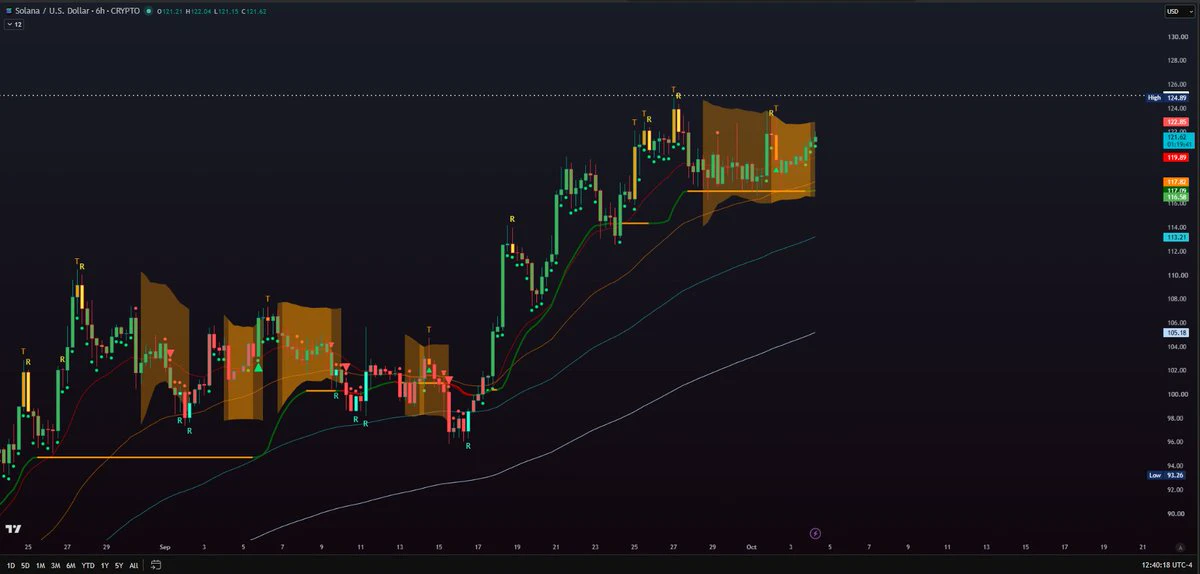The image size is (1200, 574).
Task: Click the green up-triangle signal near Sep 5
Action: click(259, 368)
